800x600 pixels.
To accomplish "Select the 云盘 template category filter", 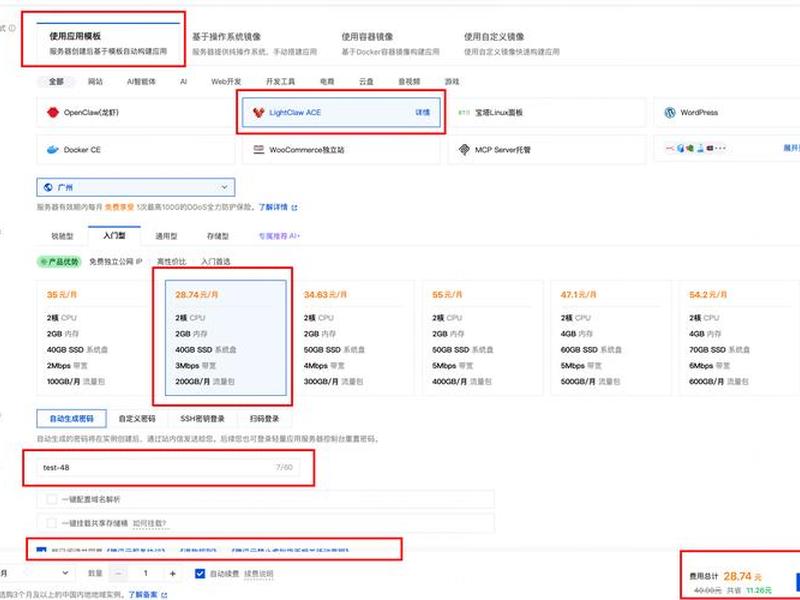I will pyautogui.click(x=366, y=81).
